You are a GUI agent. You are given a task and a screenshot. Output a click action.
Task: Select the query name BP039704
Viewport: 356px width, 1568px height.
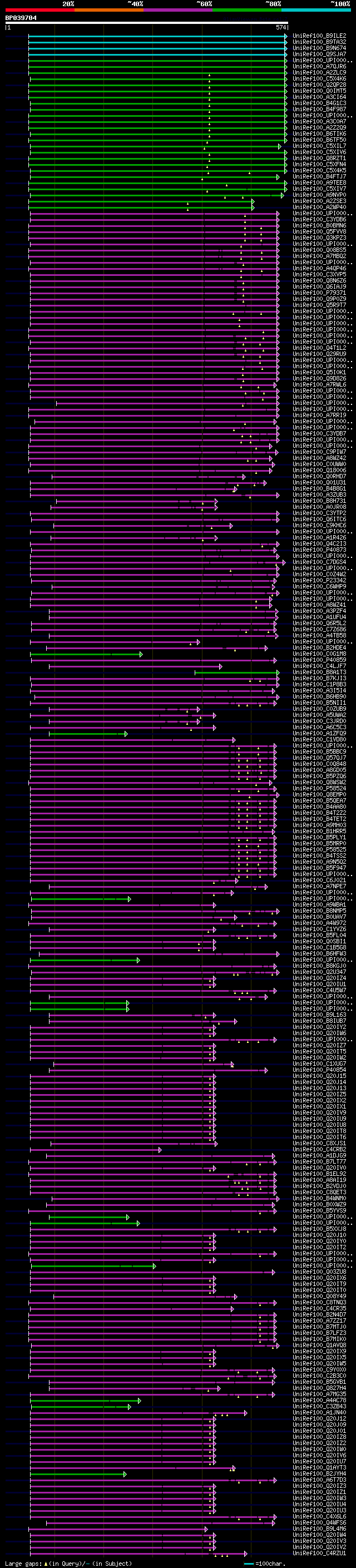pyautogui.click(x=21, y=18)
